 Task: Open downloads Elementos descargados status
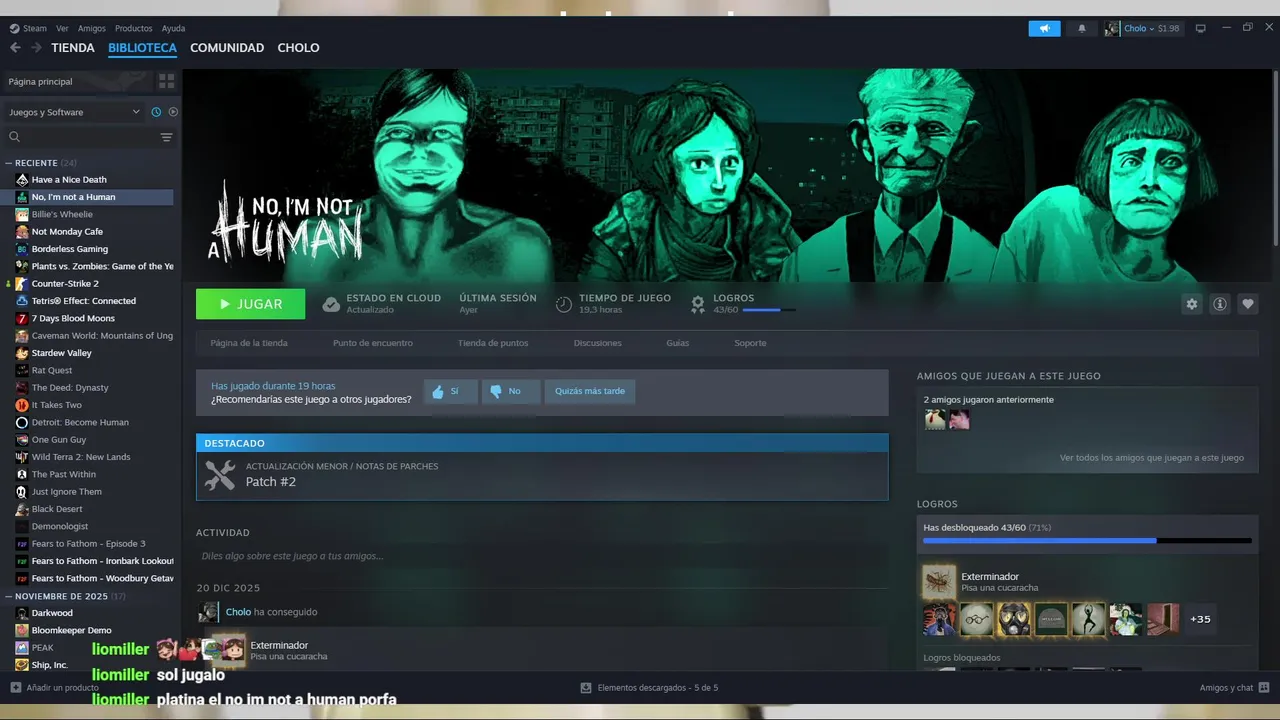point(649,688)
